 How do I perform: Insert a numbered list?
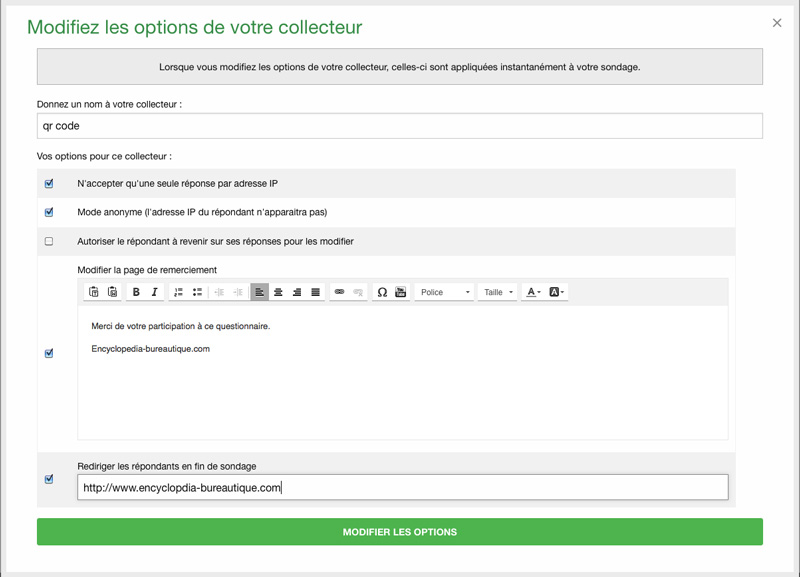tap(178, 292)
